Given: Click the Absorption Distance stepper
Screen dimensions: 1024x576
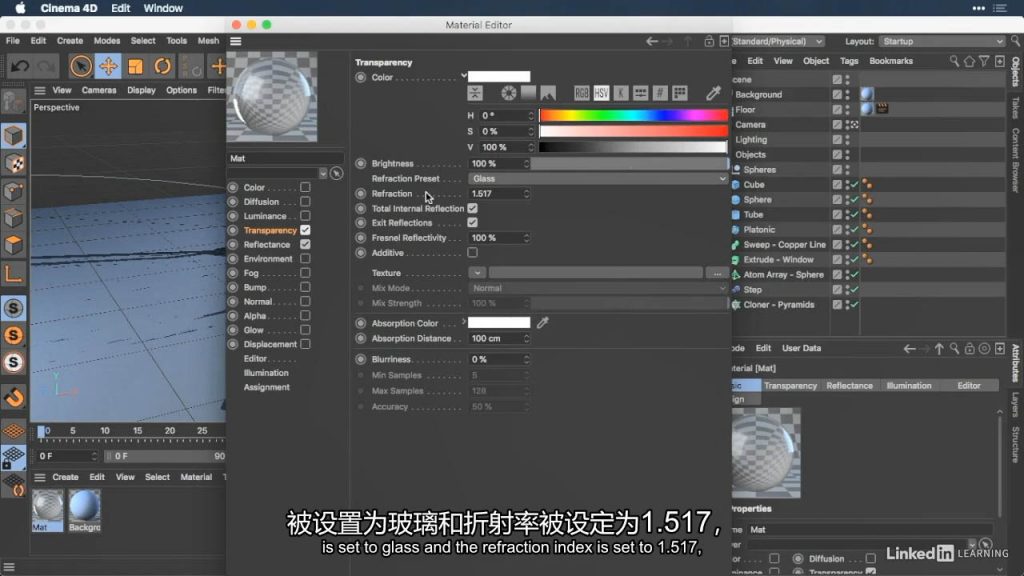Looking at the screenshot, I should 526,339.
